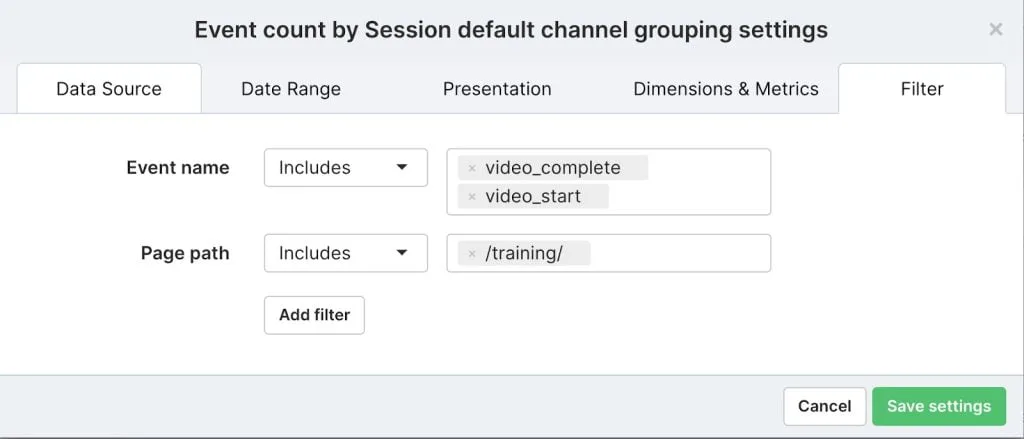Image resolution: width=1024 pixels, height=439 pixels.
Task: Open the Event name Includes dropdown
Action: pyautogui.click(x=345, y=168)
